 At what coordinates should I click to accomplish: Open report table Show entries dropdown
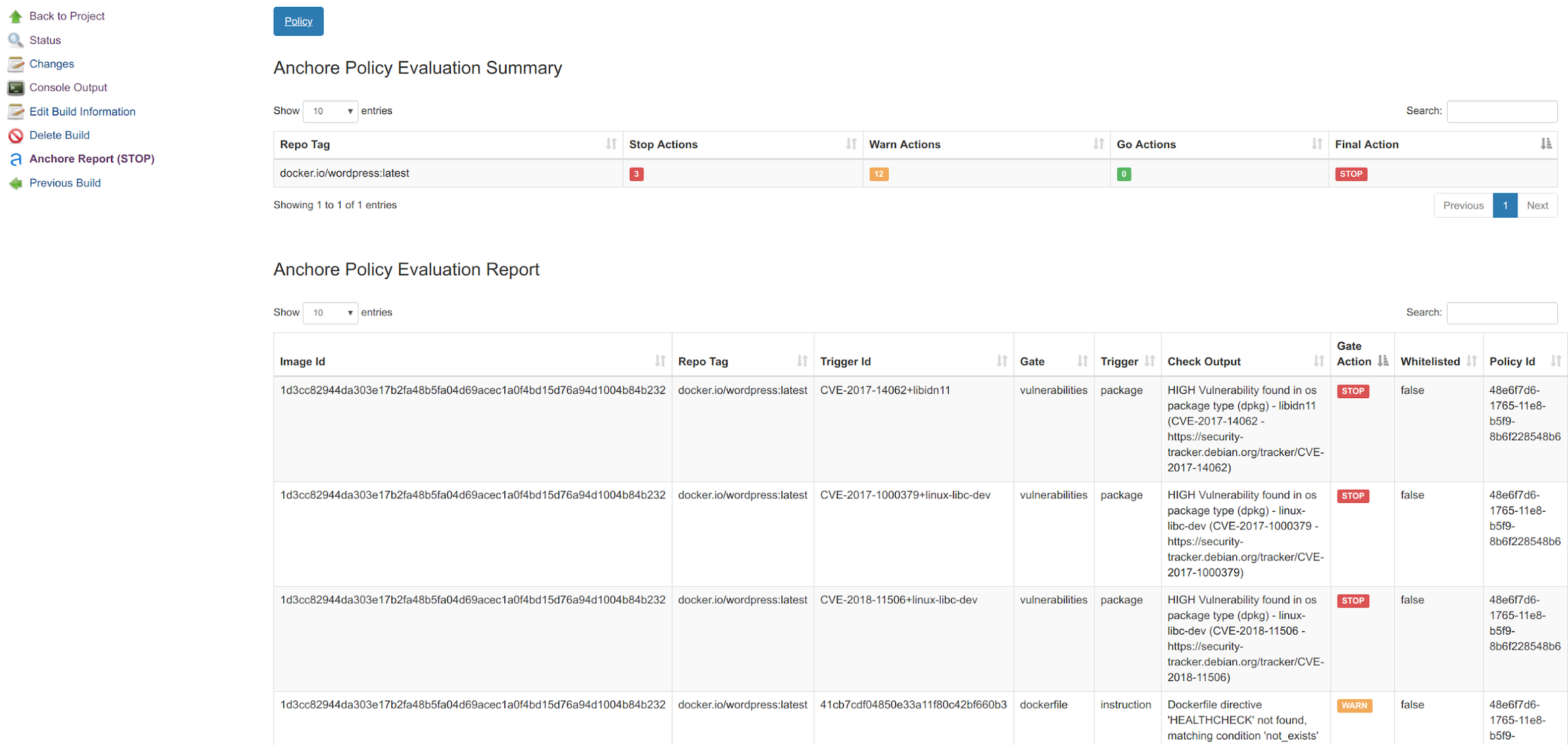330,312
